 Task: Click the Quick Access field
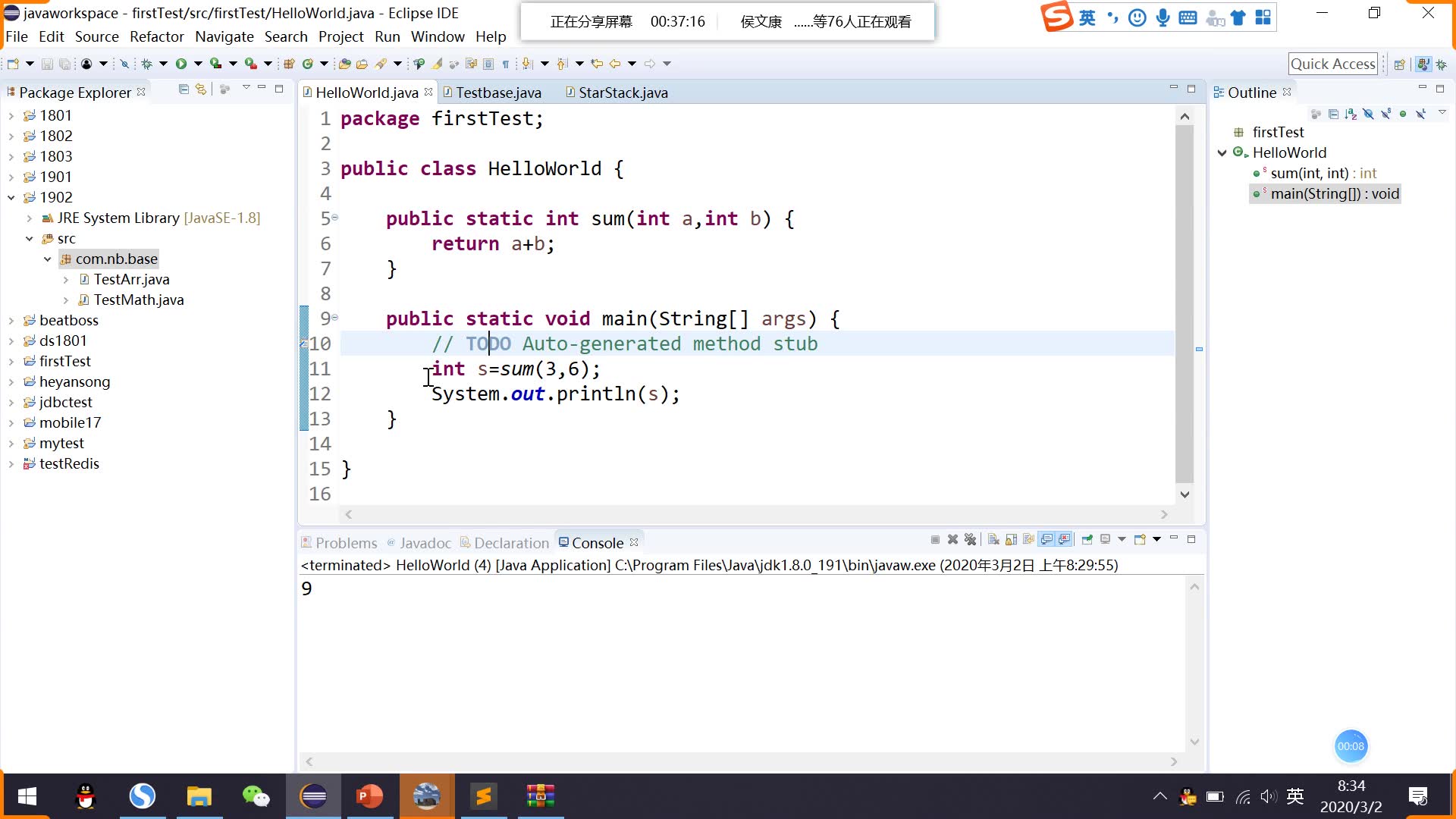click(1332, 64)
